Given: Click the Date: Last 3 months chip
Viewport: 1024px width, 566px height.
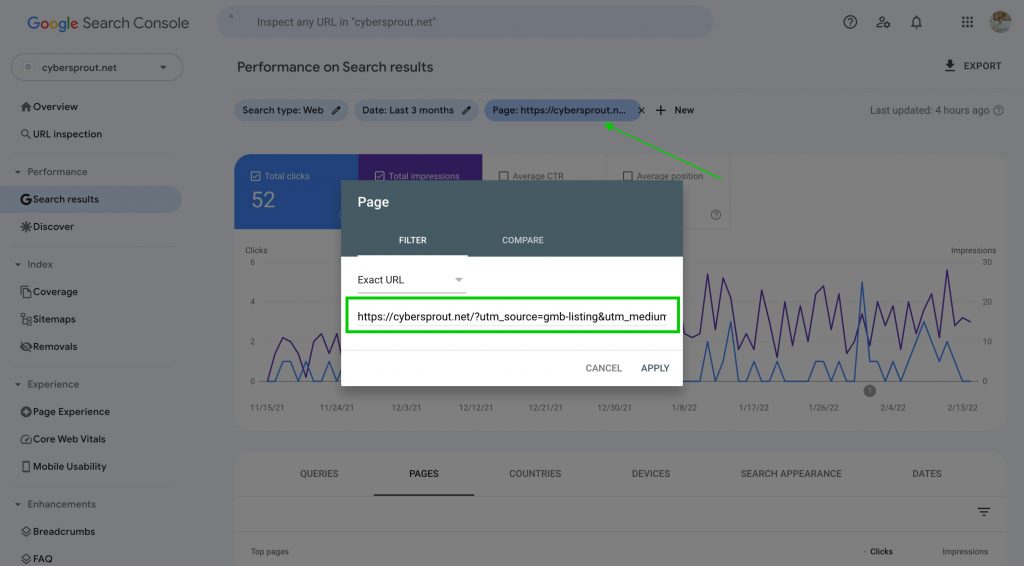Looking at the screenshot, I should (416, 110).
